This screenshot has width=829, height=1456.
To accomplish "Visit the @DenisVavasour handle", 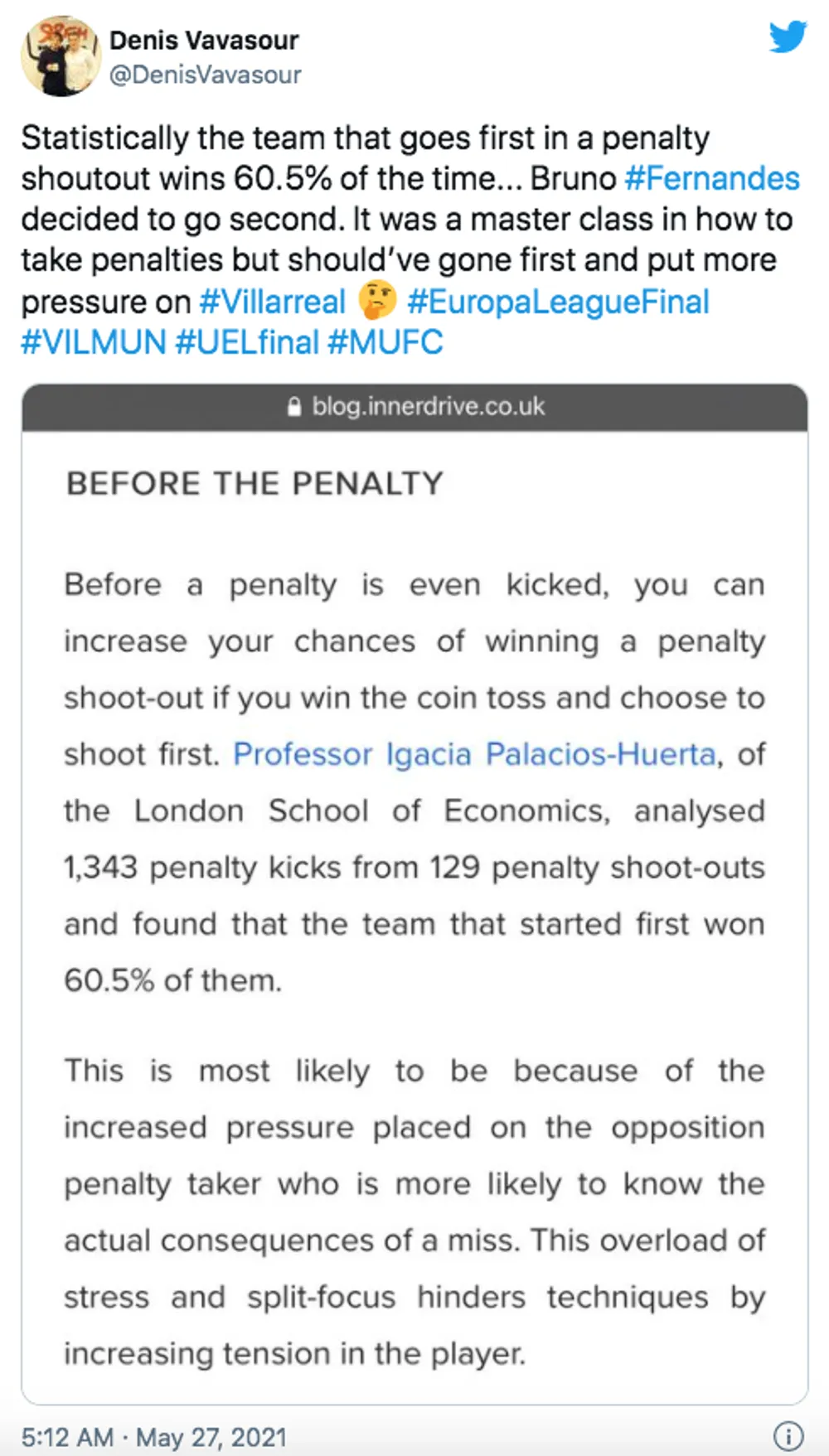I will pyautogui.click(x=206, y=75).
